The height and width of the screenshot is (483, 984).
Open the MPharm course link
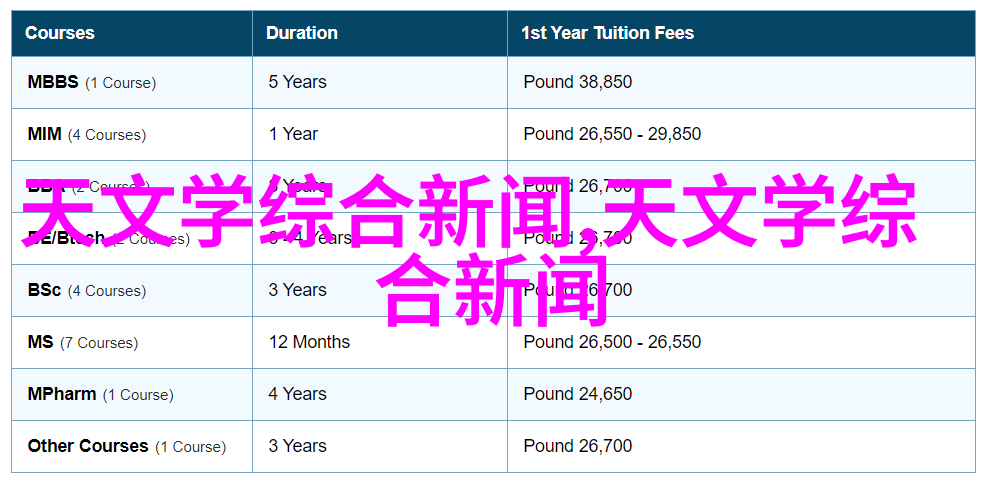(62, 395)
